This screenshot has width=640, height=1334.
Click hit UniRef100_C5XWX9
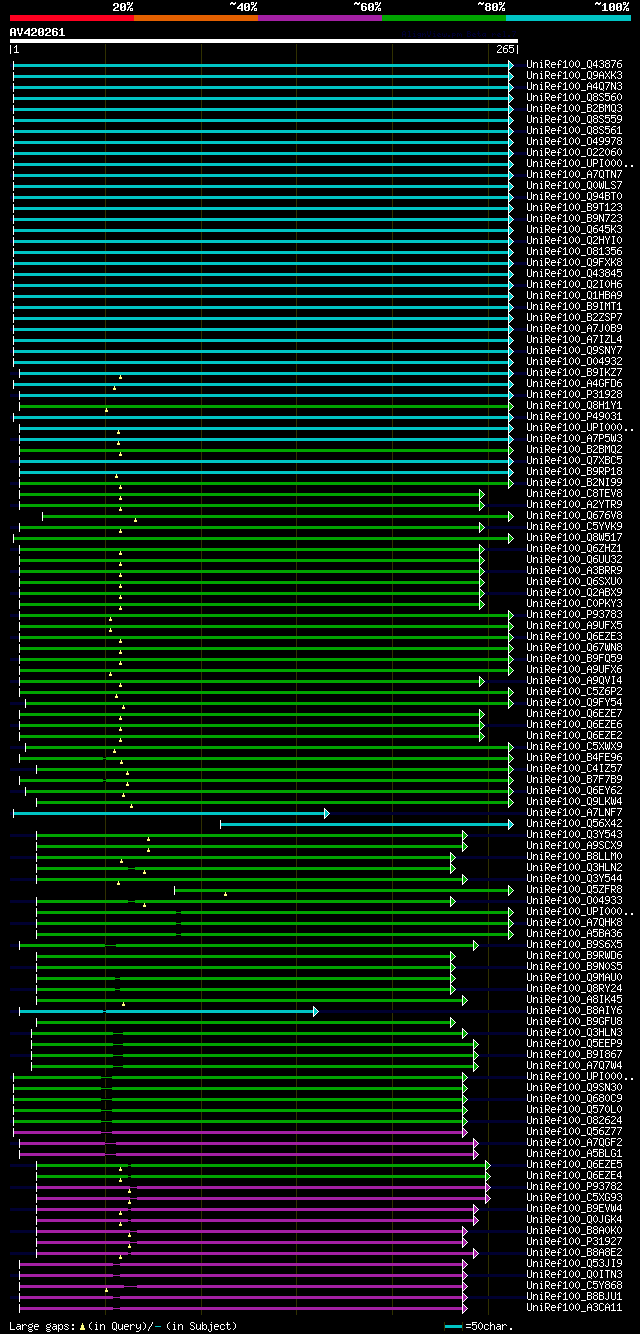574,747
